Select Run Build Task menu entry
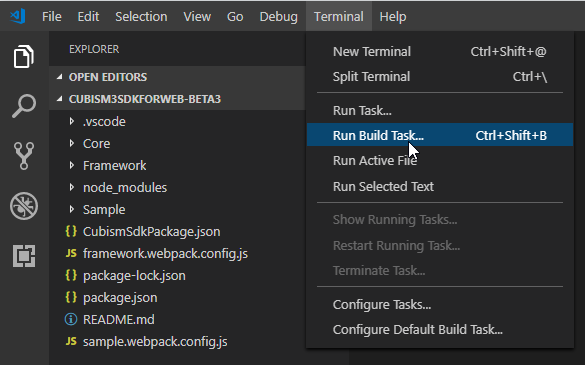Image resolution: width=585 pixels, height=365 pixels. (439, 135)
